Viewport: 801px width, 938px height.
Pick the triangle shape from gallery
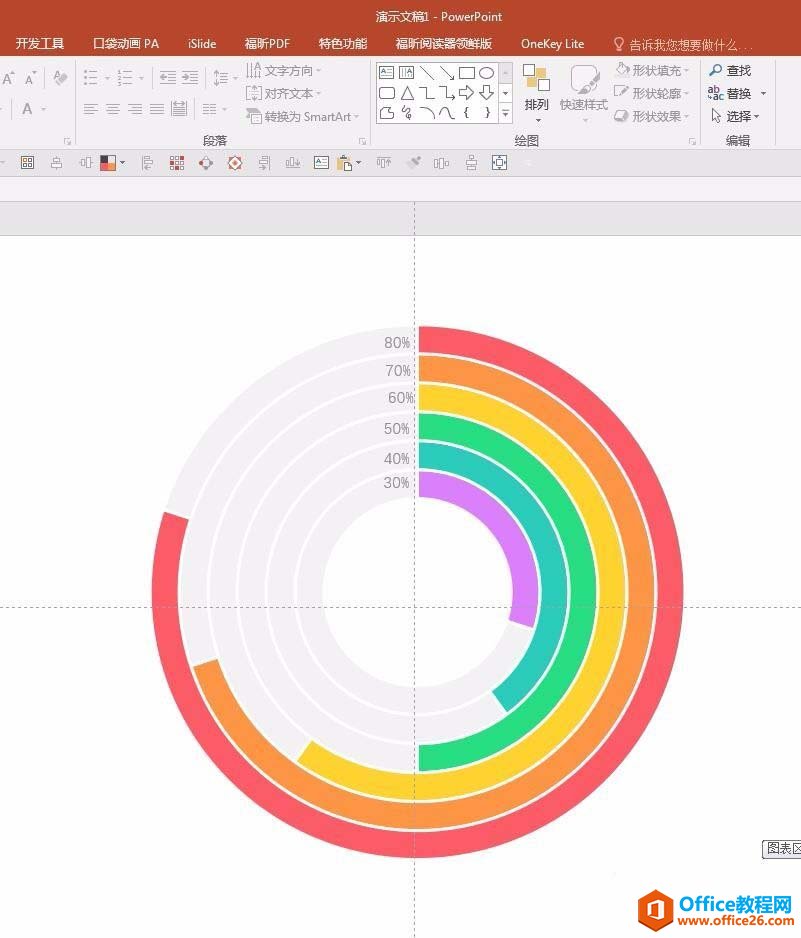click(407, 93)
